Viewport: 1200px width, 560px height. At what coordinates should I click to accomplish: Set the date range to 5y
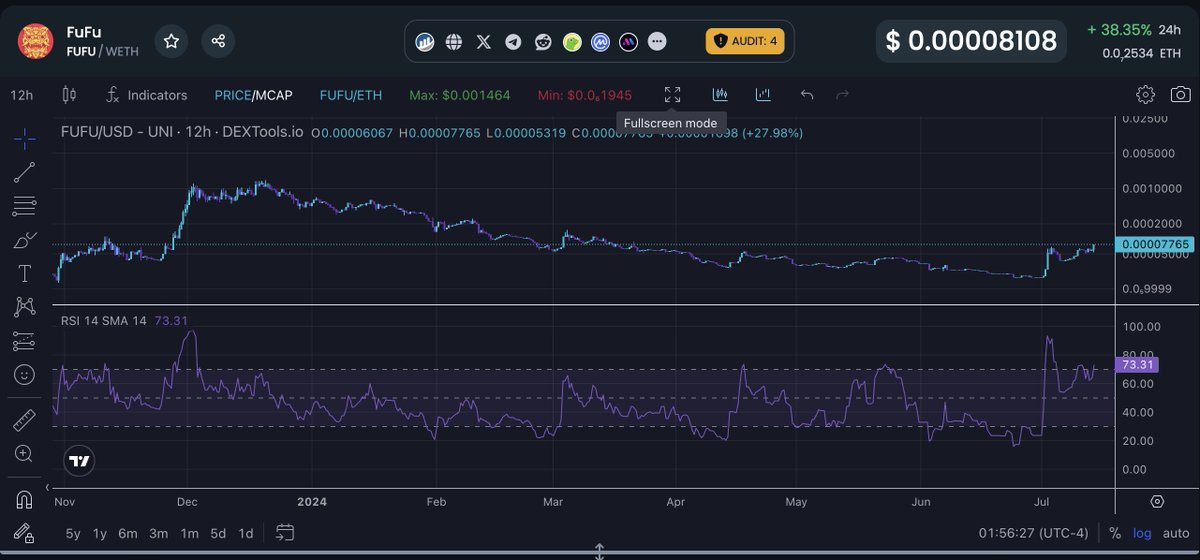pyautogui.click(x=73, y=533)
